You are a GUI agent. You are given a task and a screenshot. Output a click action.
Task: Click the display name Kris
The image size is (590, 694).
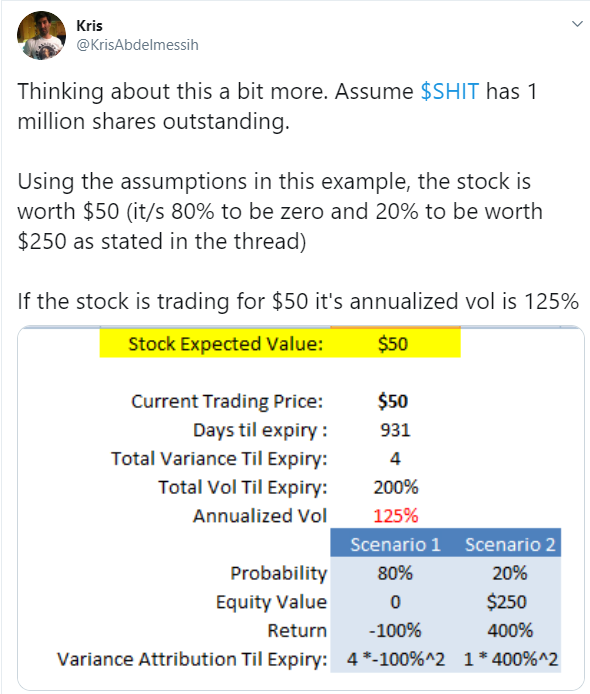tap(89, 26)
